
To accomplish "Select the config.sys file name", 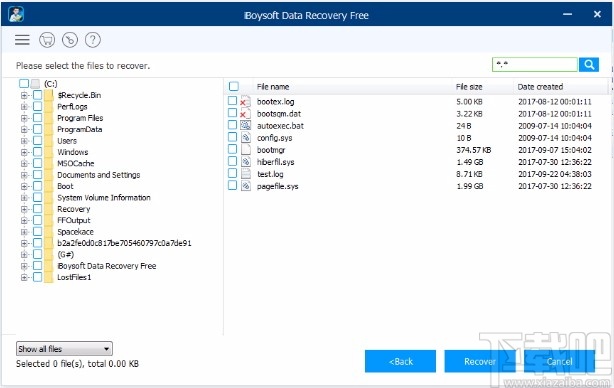I will (274, 138).
